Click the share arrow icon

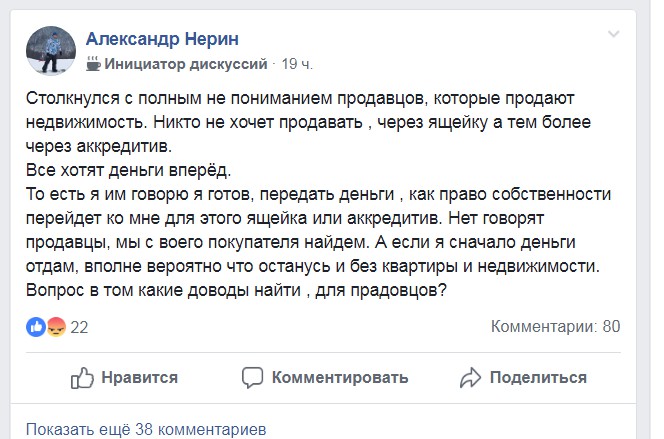tap(471, 377)
